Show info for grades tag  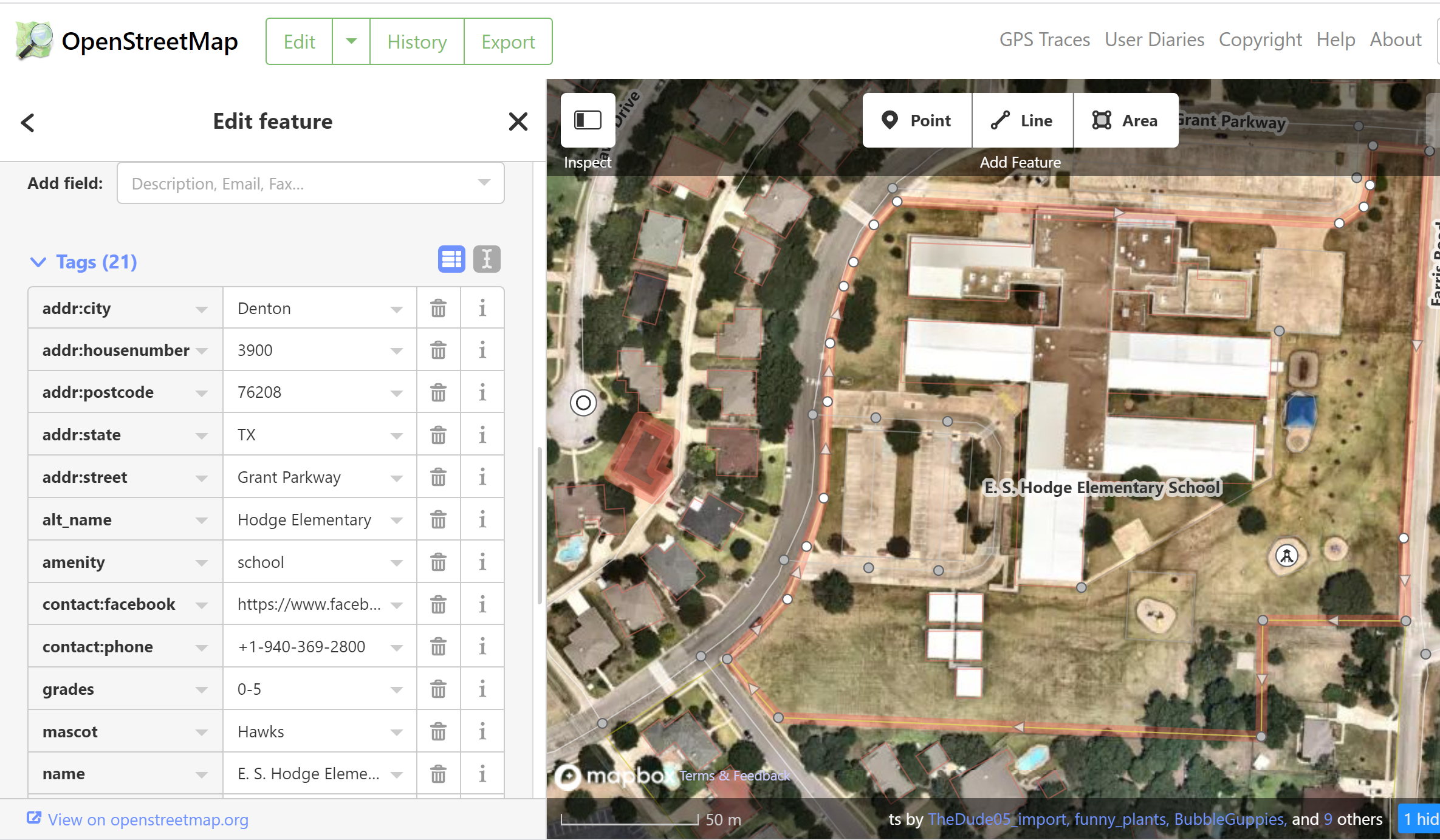[482, 689]
